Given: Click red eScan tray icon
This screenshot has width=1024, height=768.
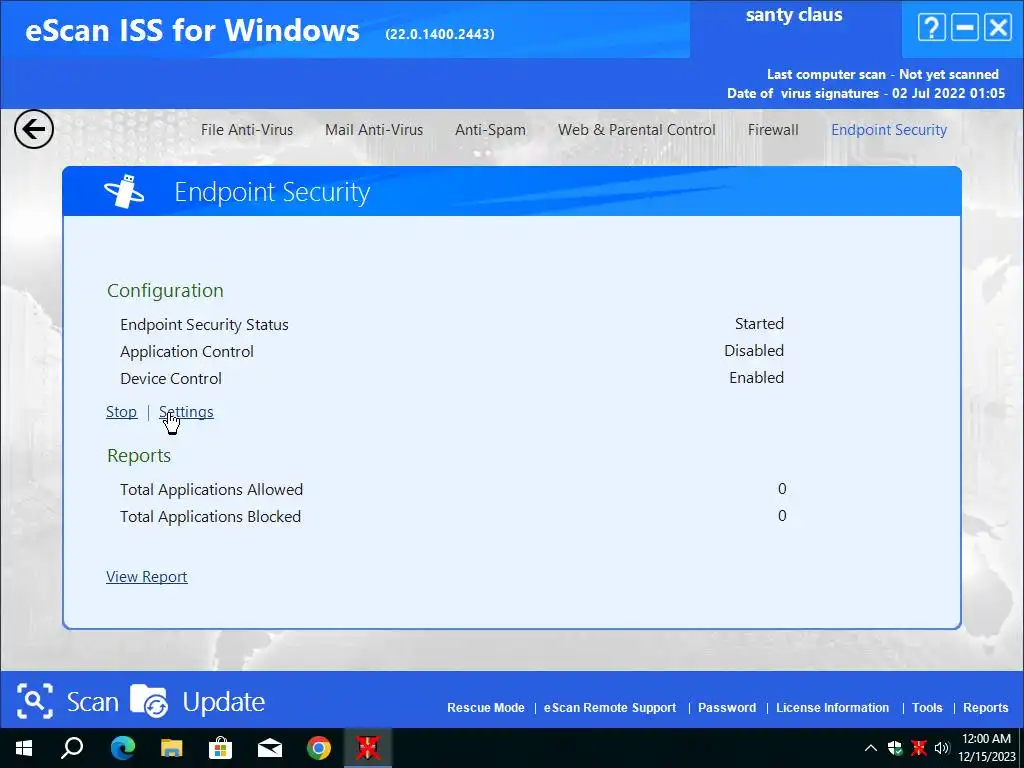Looking at the screenshot, I should click(918, 748).
